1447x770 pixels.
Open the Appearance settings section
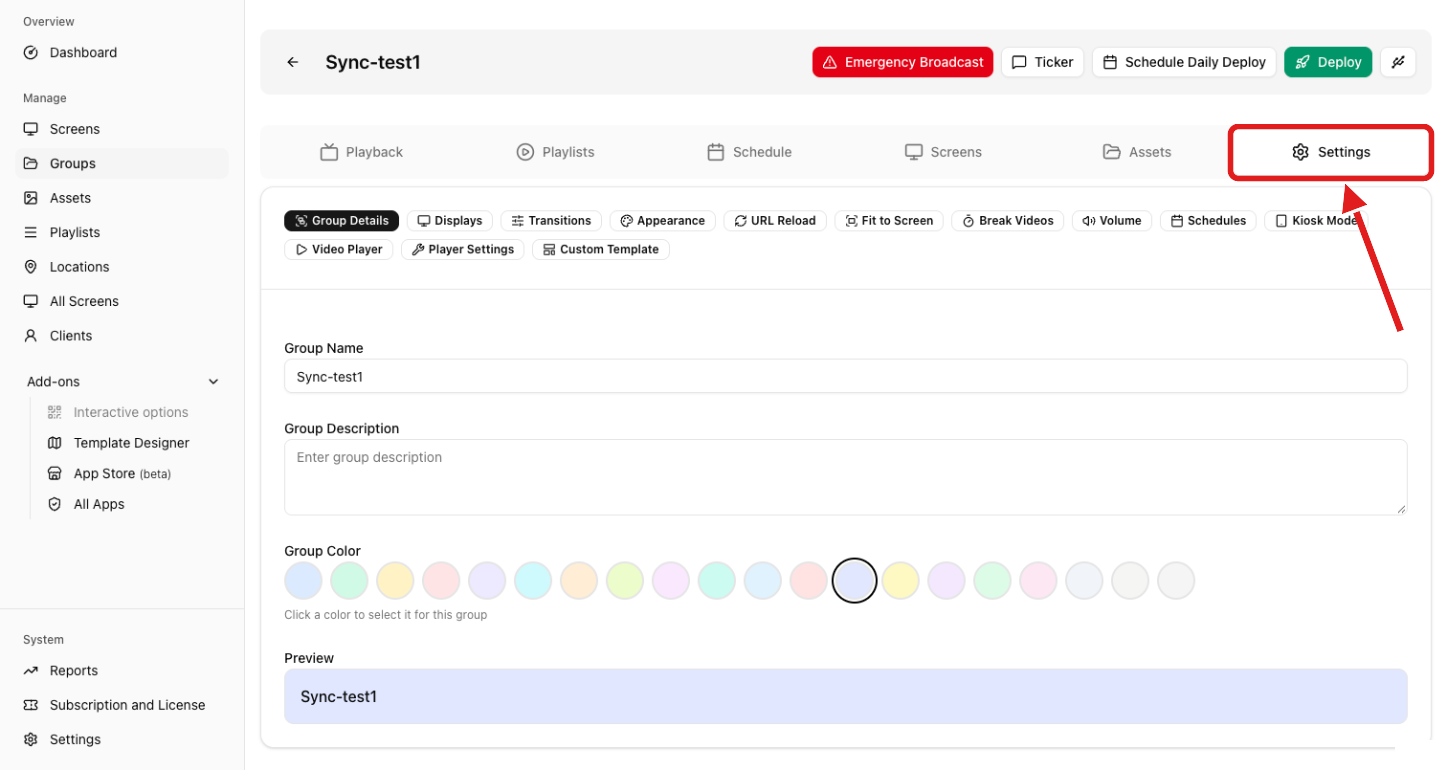point(663,221)
